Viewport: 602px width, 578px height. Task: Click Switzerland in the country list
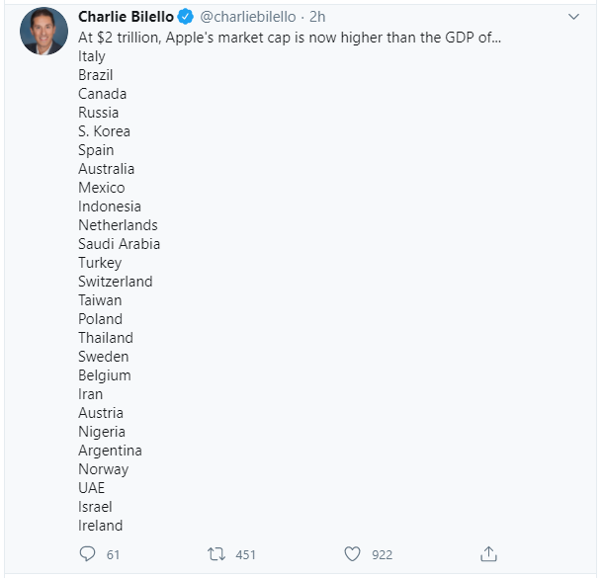pos(115,281)
